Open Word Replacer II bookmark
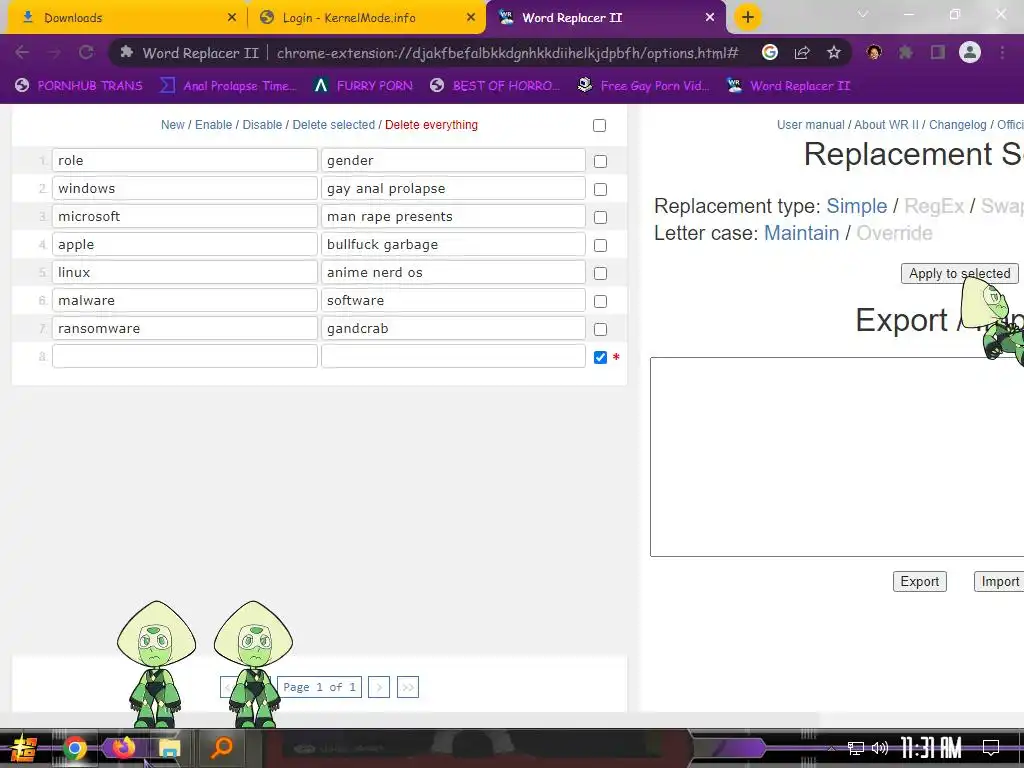The image size is (1024, 768). [788, 86]
